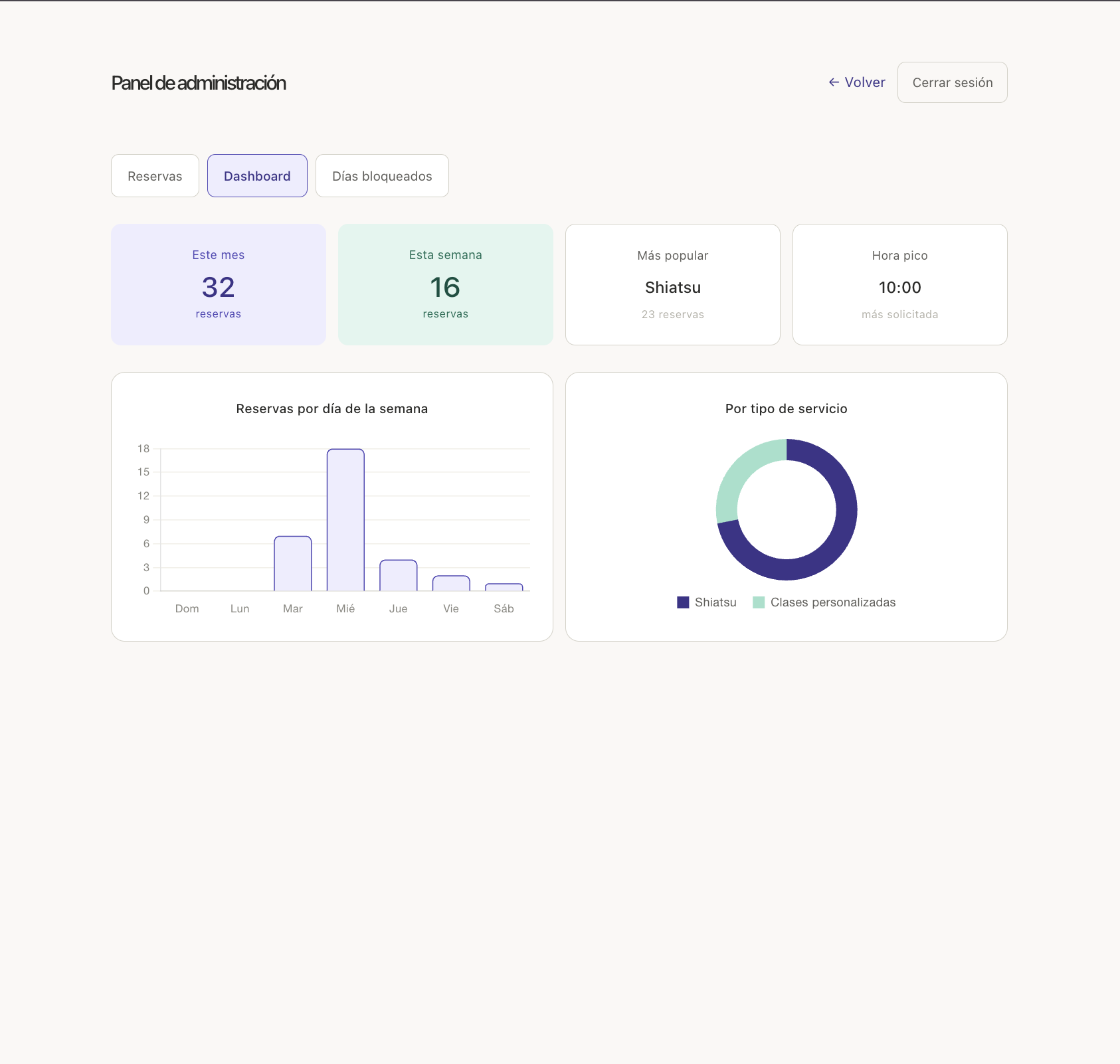Click the Clases personalizadas legend color swatch
This screenshot has width=1120, height=1064.
coord(759,602)
